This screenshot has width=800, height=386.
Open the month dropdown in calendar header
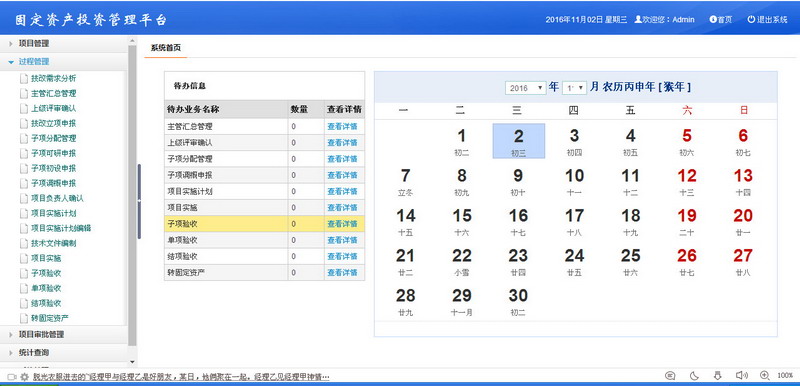point(574,88)
